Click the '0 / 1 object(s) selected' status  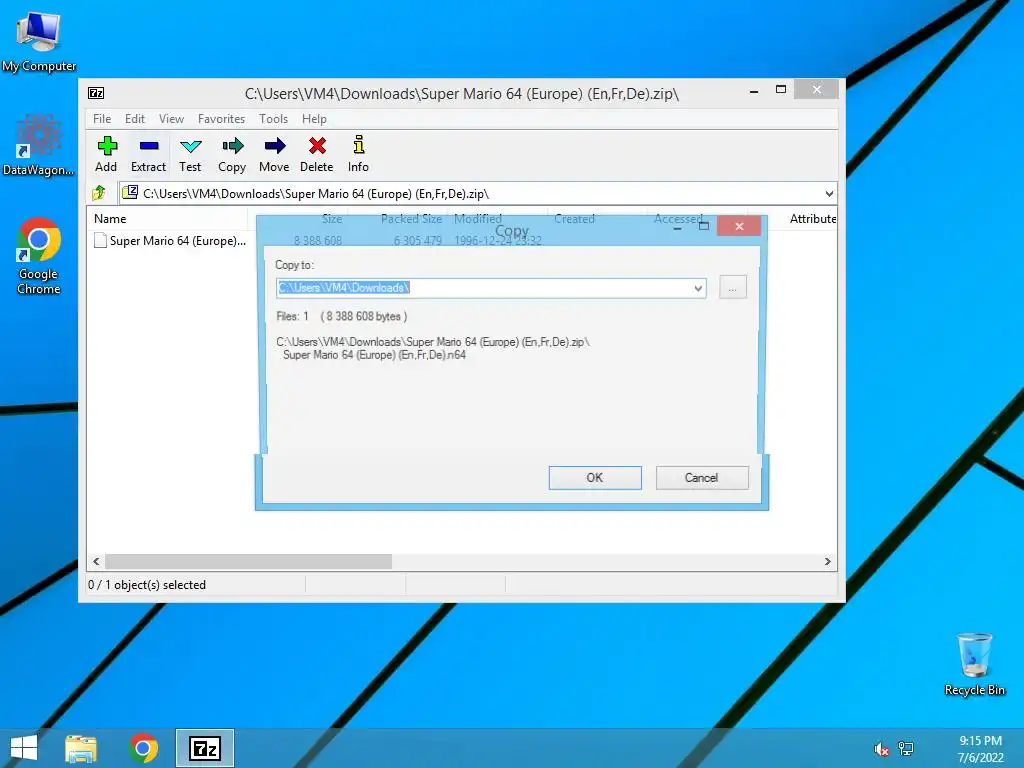coord(147,584)
